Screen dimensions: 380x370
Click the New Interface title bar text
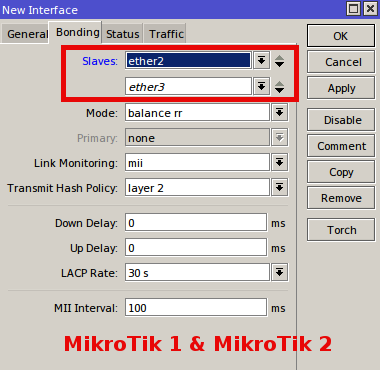click(40, 10)
